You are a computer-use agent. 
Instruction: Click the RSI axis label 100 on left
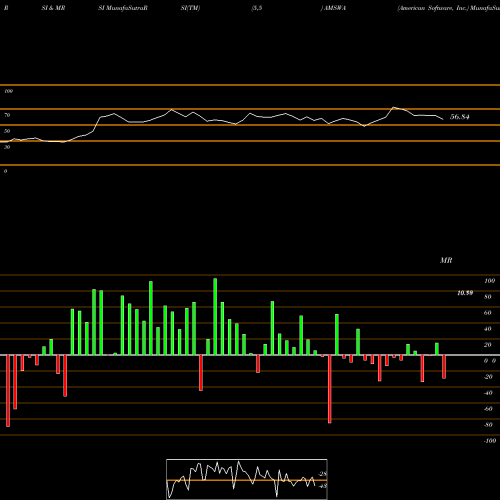pos(8,91)
